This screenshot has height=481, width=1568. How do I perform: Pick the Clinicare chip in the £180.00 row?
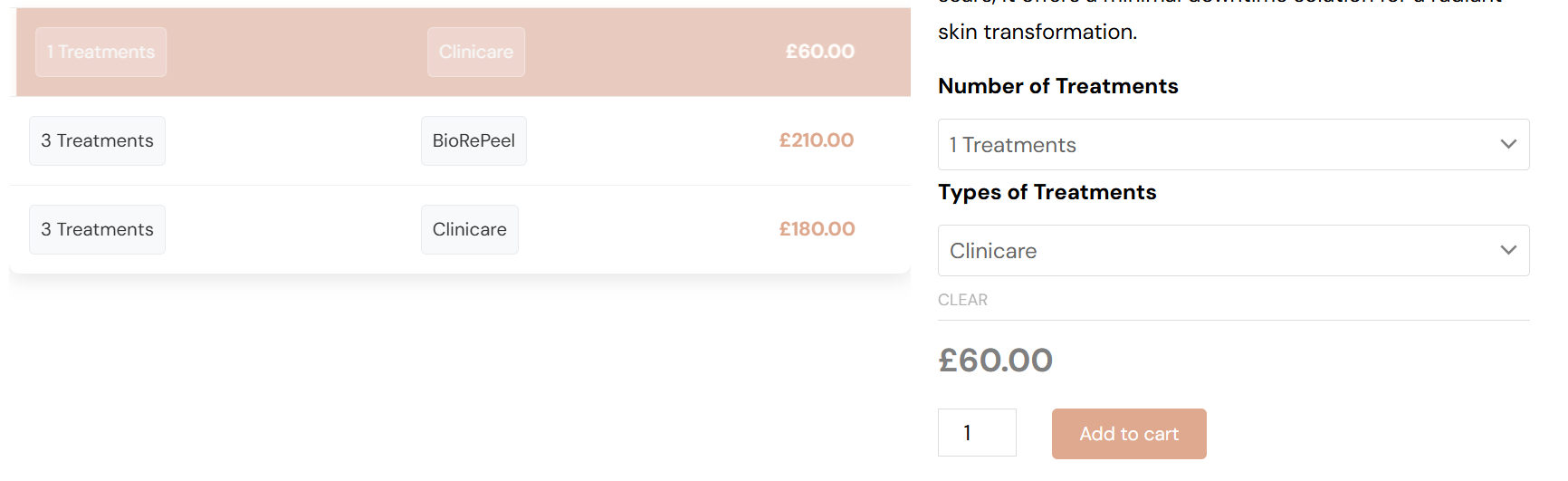pyautogui.click(x=469, y=230)
